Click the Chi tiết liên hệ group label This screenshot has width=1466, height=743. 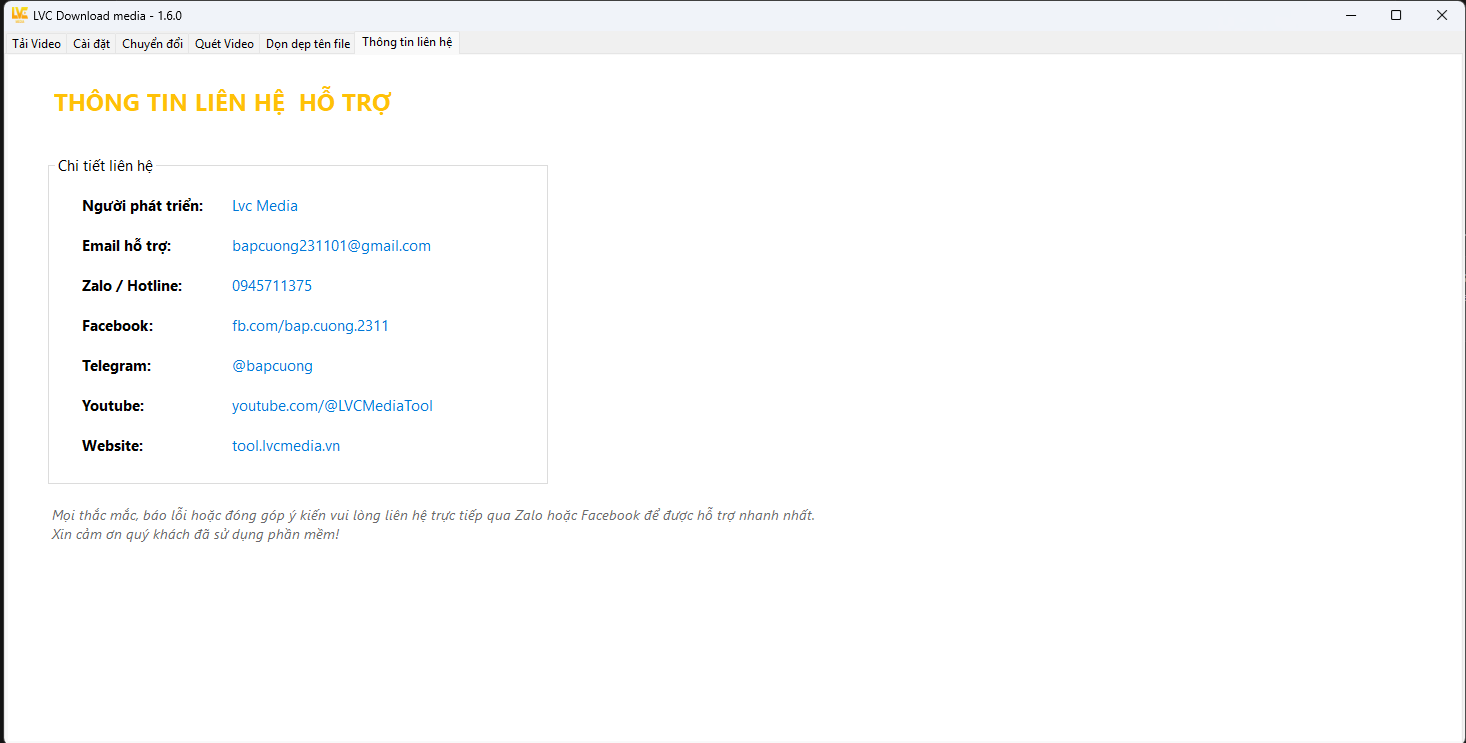pos(105,166)
